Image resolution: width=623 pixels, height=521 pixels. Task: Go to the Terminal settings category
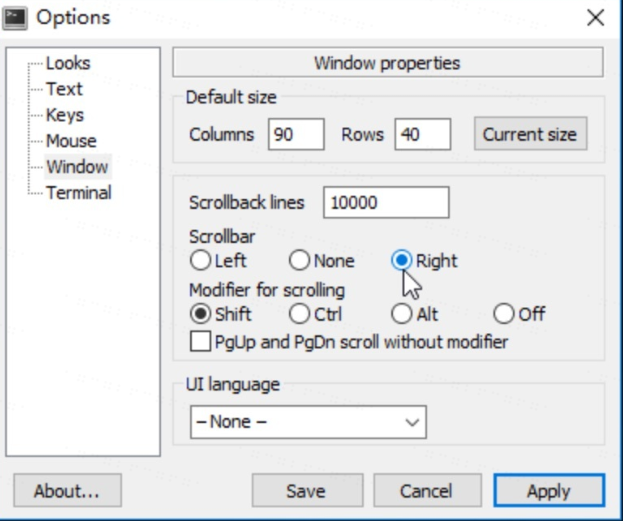click(79, 193)
